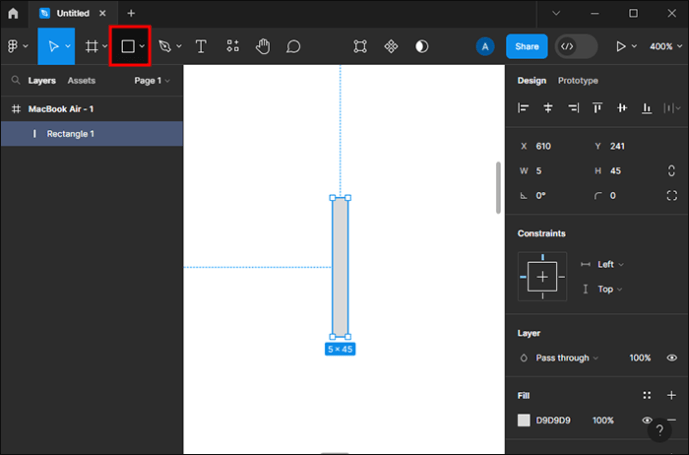Open the Left horizontal constraint dropdown
This screenshot has width=689, height=455.
pos(610,264)
